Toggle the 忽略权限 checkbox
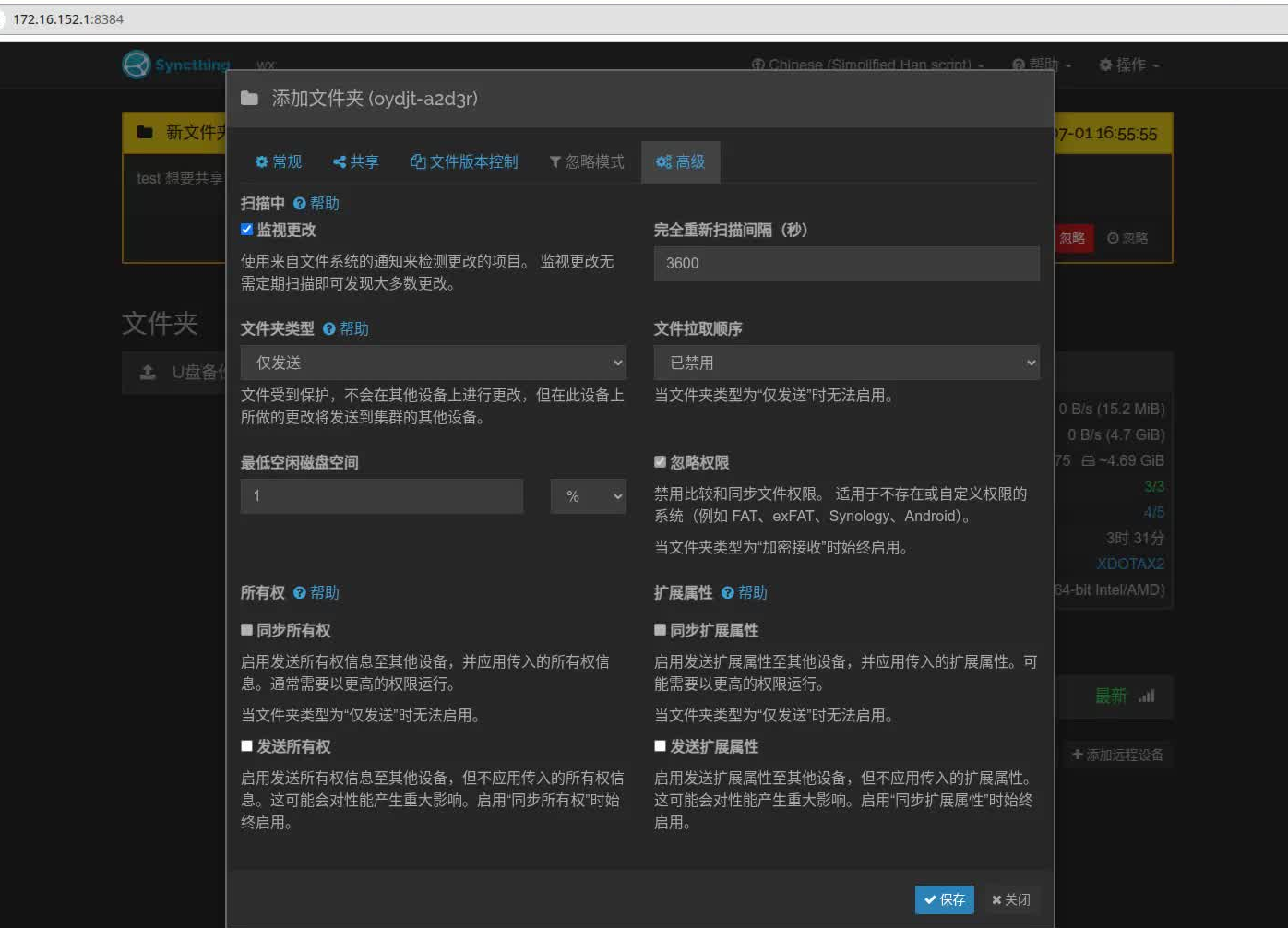This screenshot has width=1288, height=928. pyautogui.click(x=660, y=462)
